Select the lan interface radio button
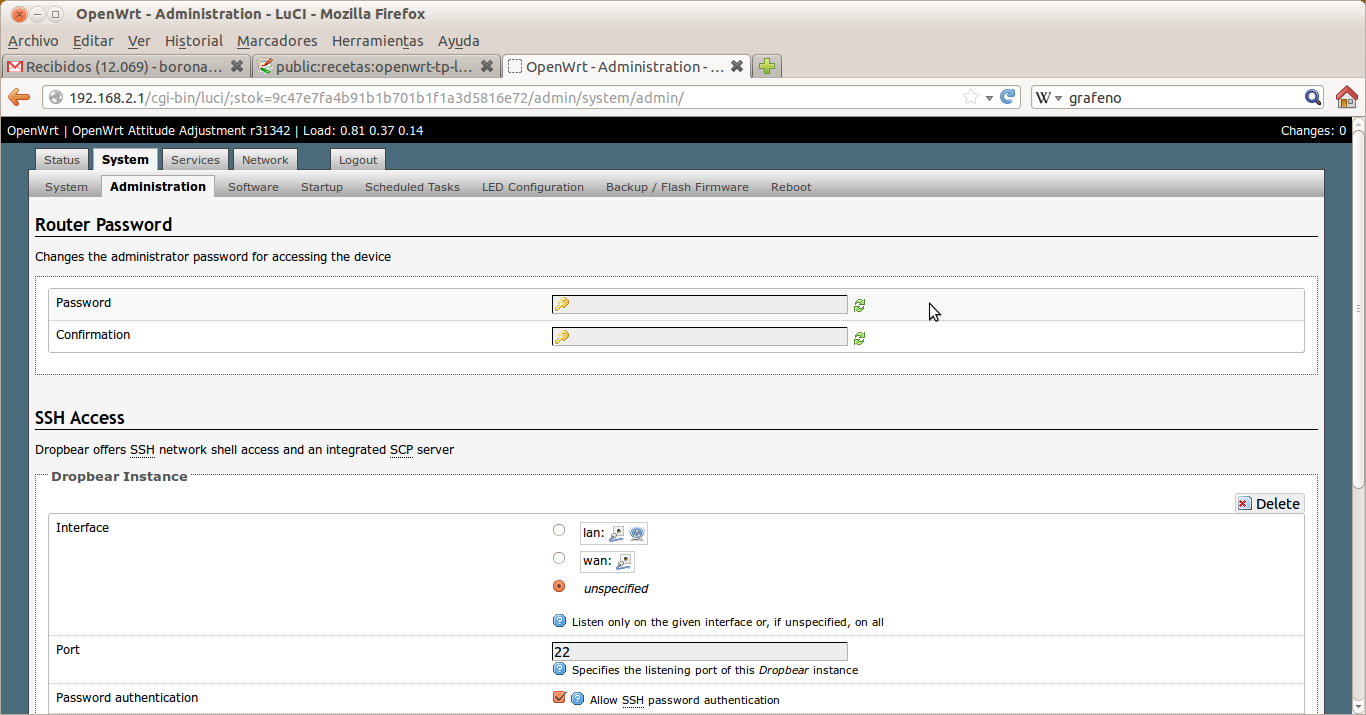This screenshot has width=1366, height=715. 559,530
